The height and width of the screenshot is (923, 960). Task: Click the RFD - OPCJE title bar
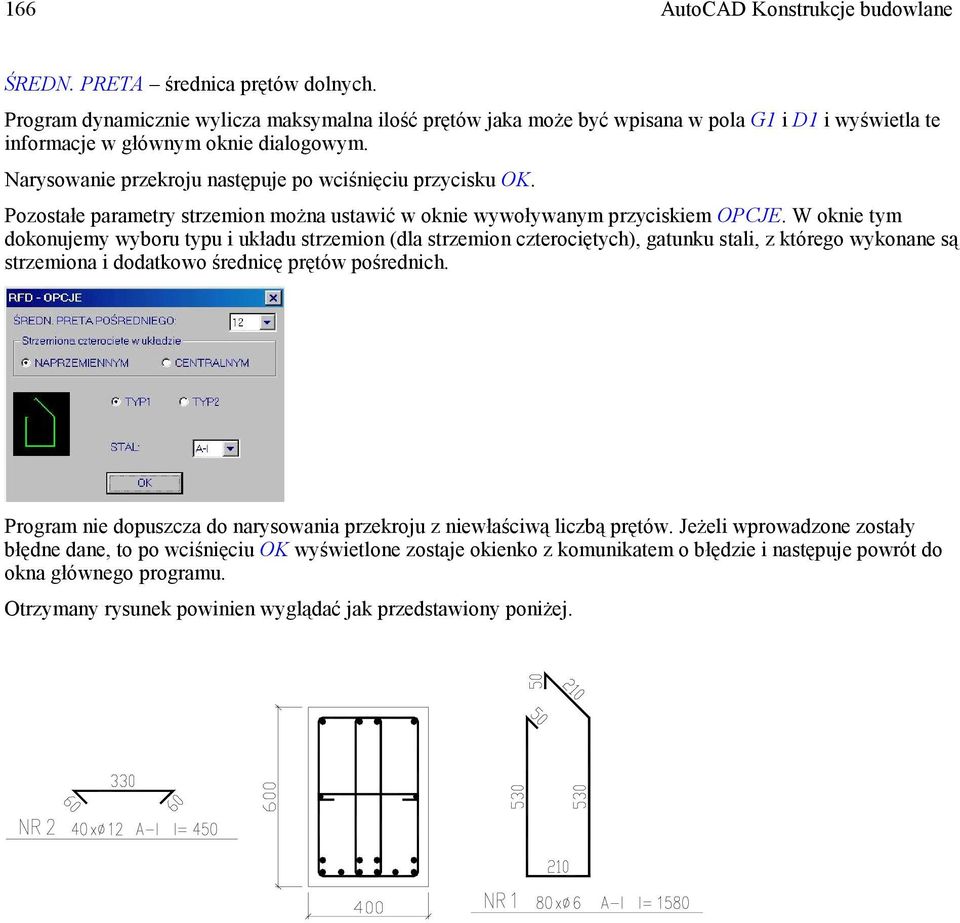pyautogui.click(x=144, y=297)
